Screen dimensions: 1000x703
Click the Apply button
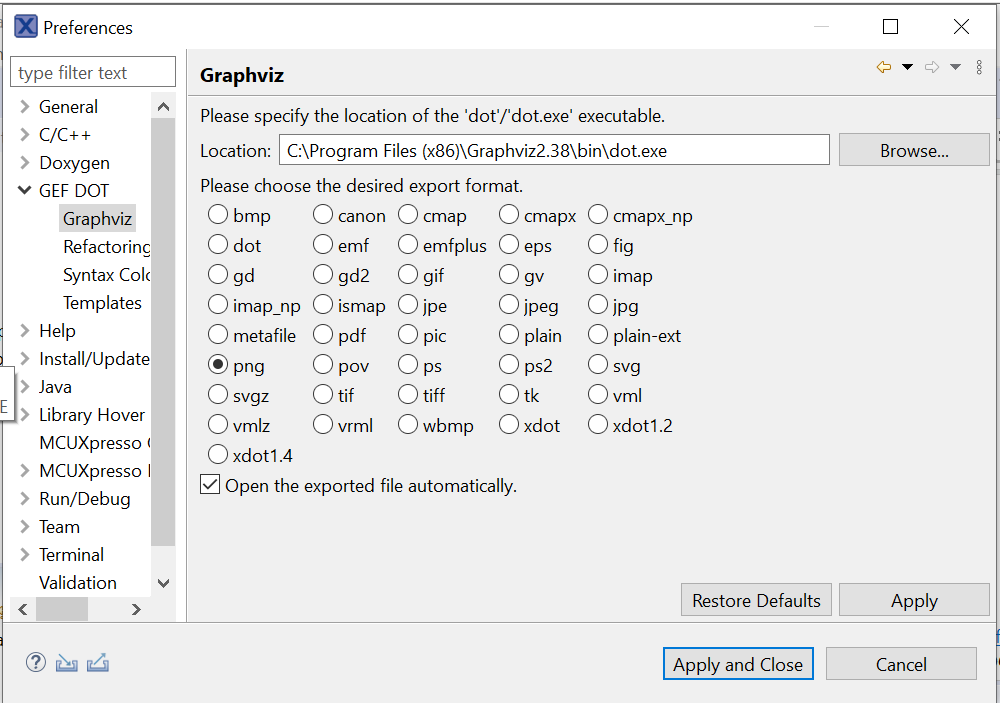point(914,600)
